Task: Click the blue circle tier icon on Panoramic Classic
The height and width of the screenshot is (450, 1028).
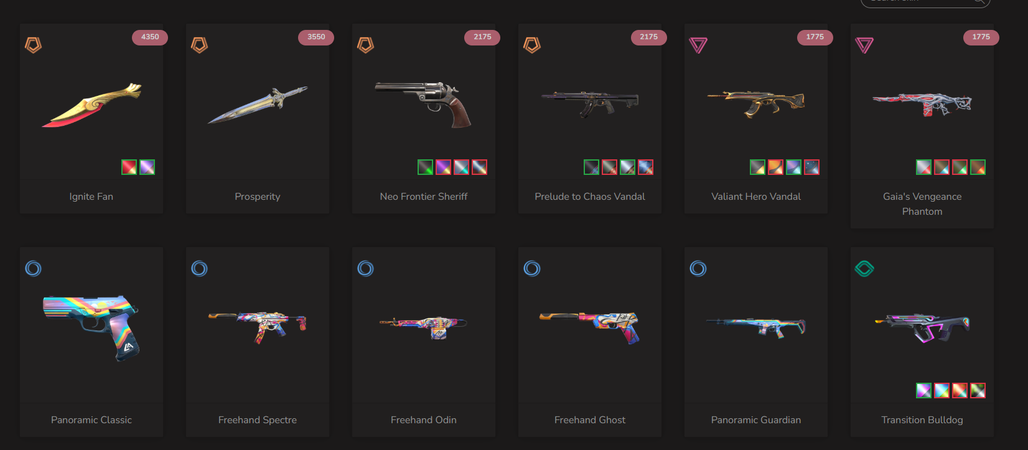Action: 33,268
